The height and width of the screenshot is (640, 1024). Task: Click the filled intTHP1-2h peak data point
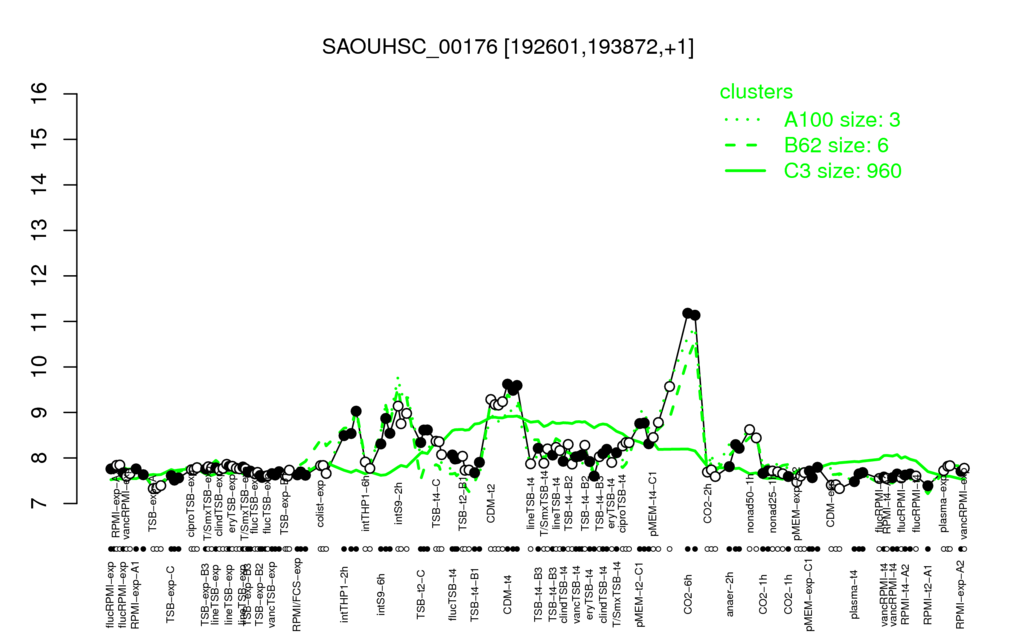356,411
